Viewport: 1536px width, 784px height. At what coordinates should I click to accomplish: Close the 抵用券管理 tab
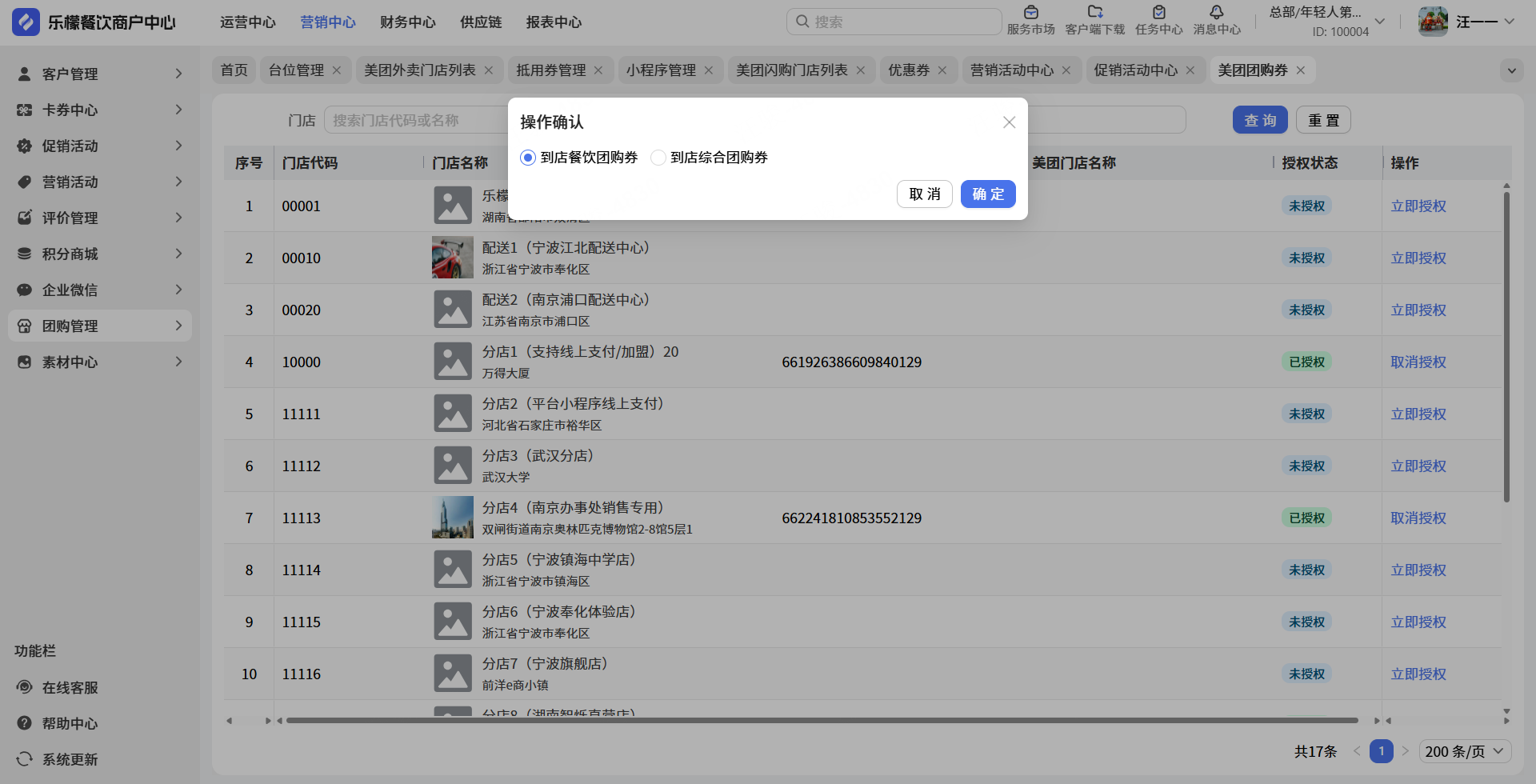click(x=598, y=70)
